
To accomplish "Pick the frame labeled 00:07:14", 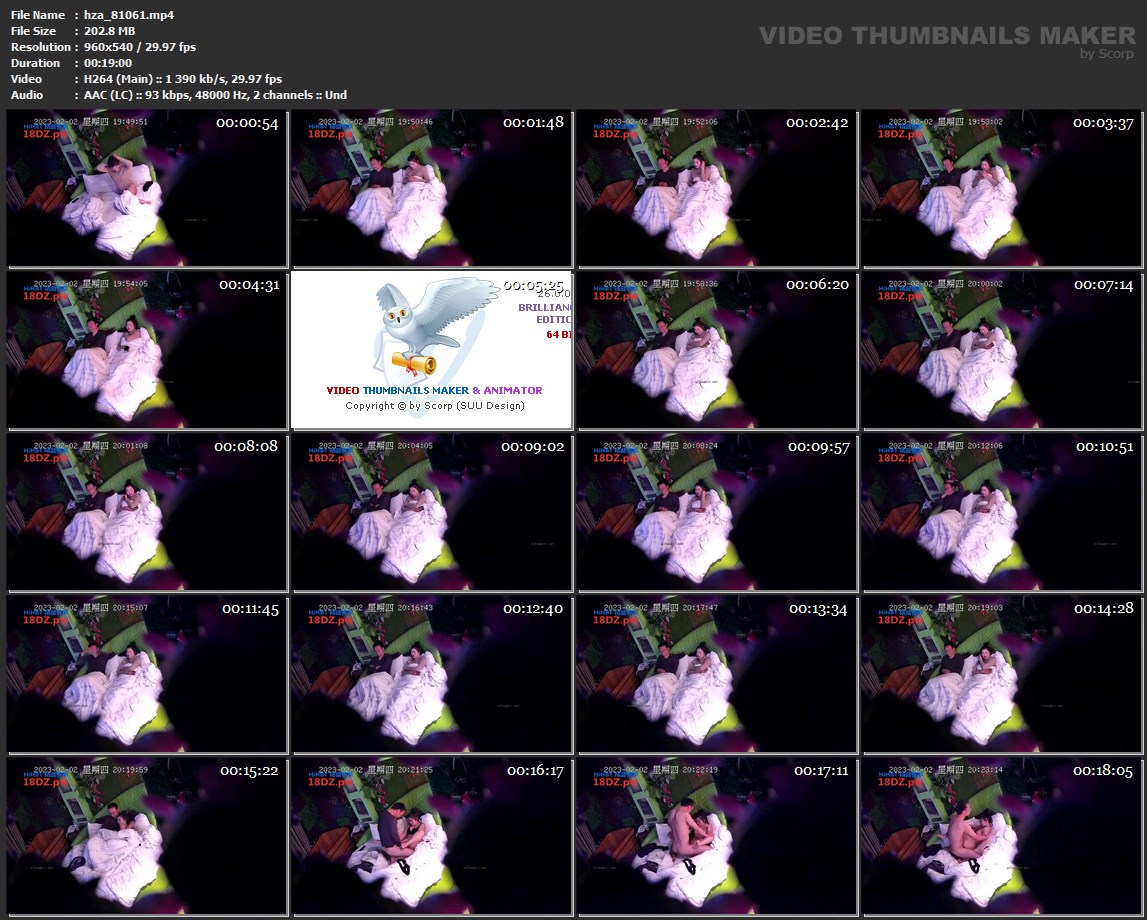I will 1001,351.
